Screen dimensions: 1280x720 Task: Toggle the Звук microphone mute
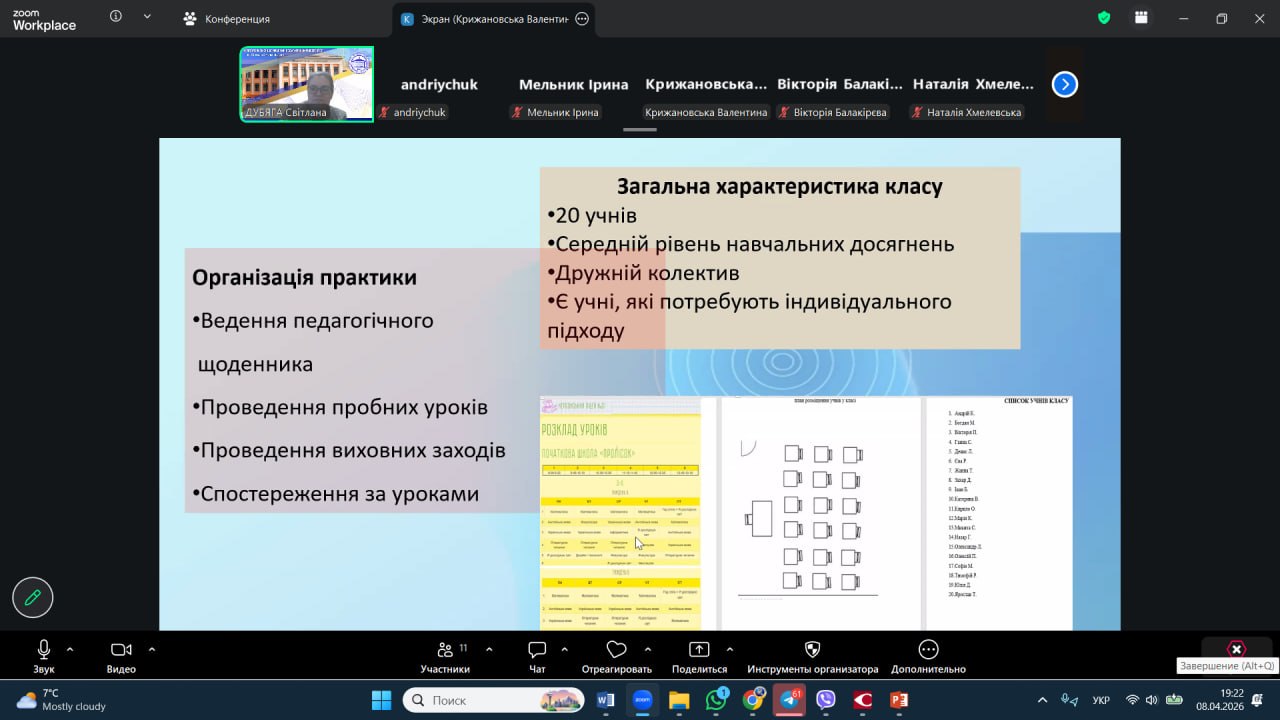44,650
